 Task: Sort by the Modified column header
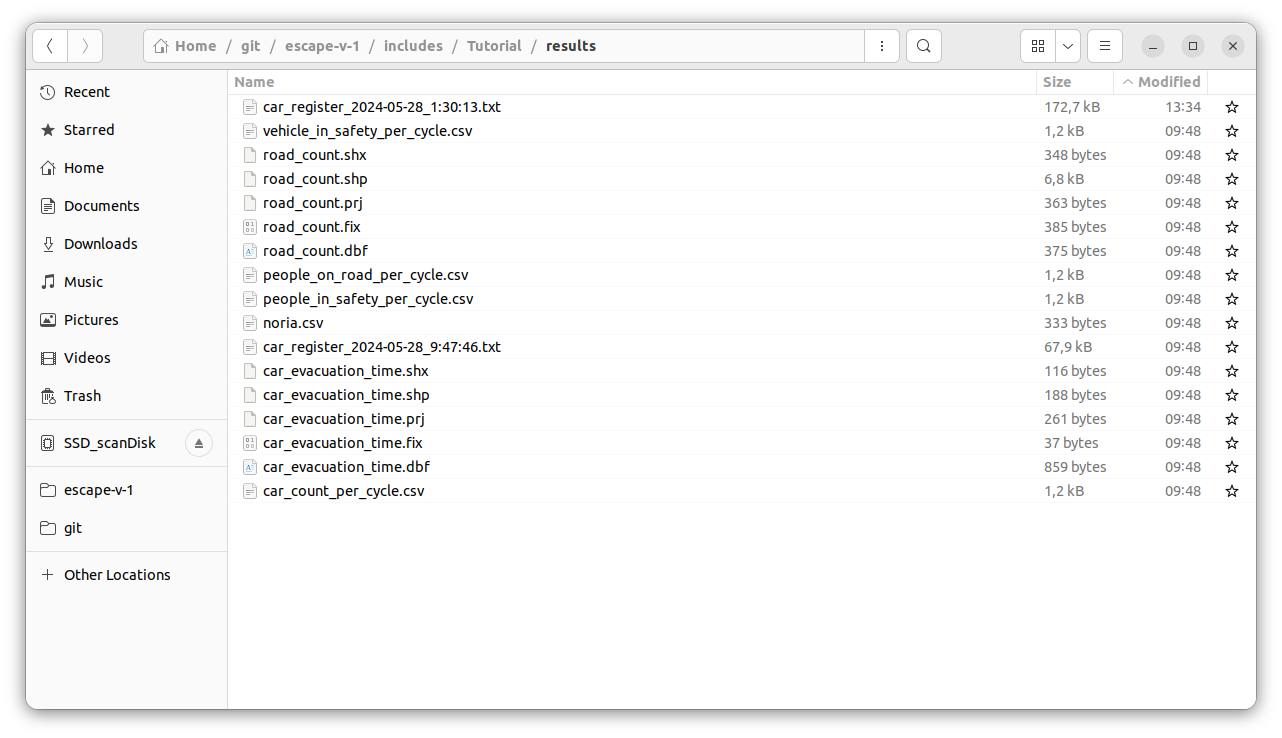click(1168, 82)
